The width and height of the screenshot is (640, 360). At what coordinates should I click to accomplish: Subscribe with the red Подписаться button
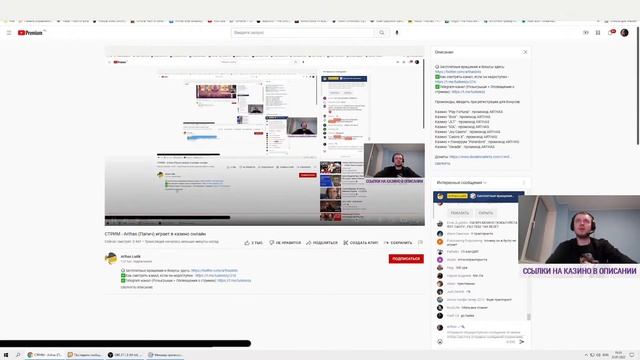[x=406, y=259]
